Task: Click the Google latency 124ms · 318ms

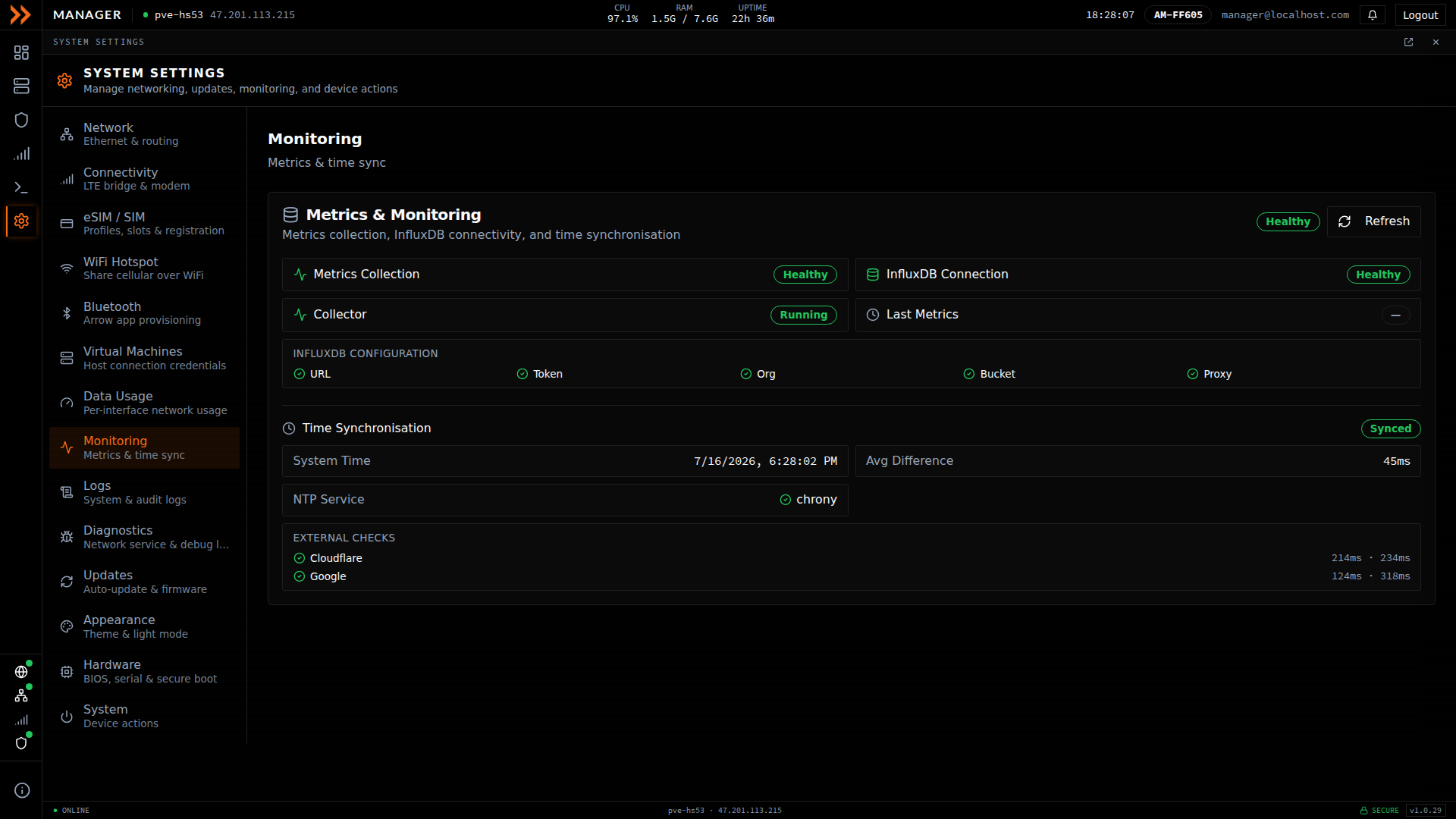Action: point(1370,576)
